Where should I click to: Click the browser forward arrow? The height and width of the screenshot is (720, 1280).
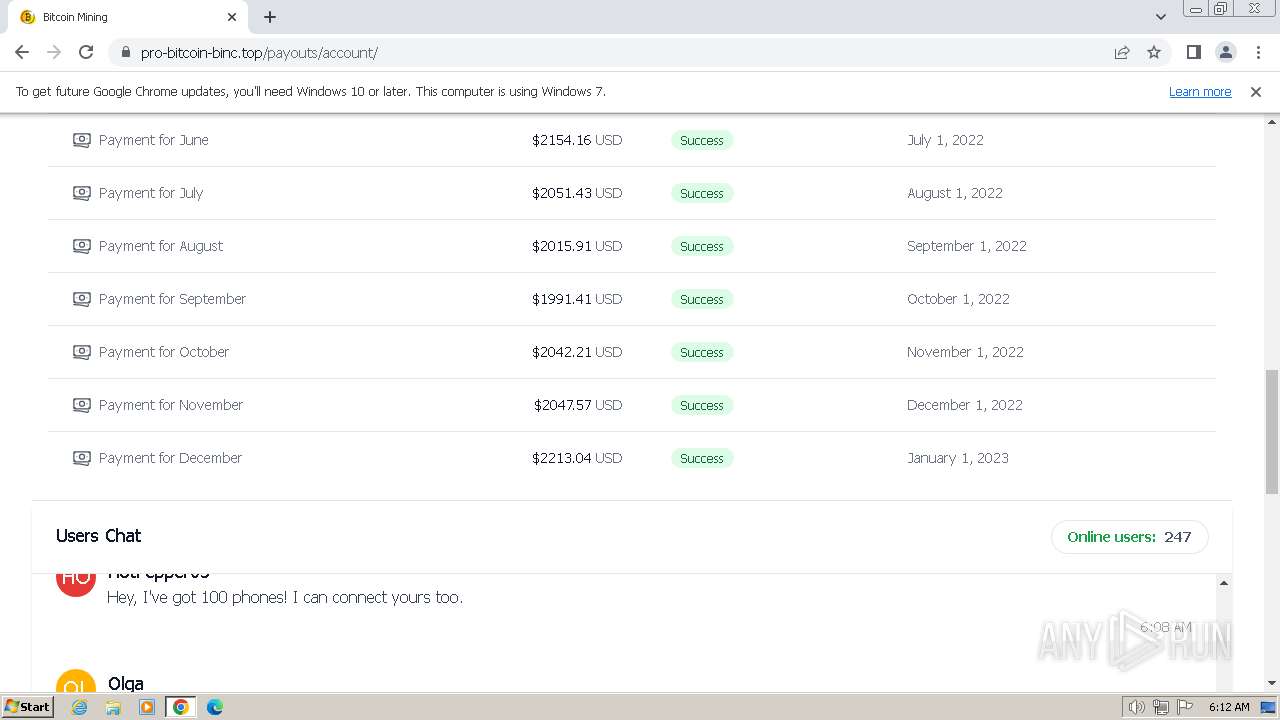pyautogui.click(x=54, y=52)
